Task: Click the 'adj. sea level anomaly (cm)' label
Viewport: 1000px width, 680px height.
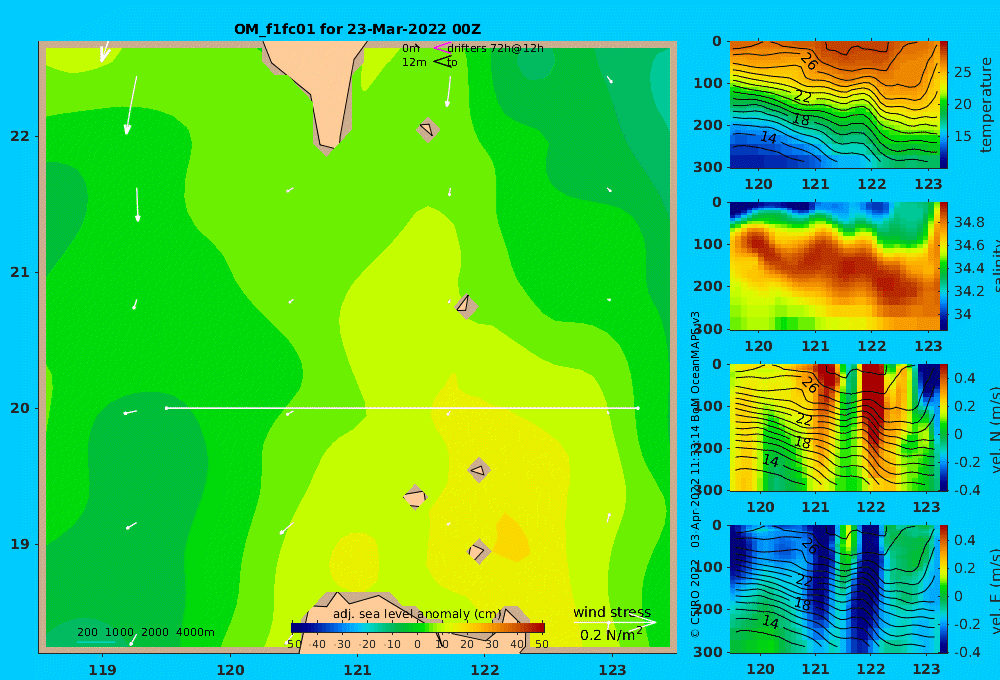Action: pos(417,614)
